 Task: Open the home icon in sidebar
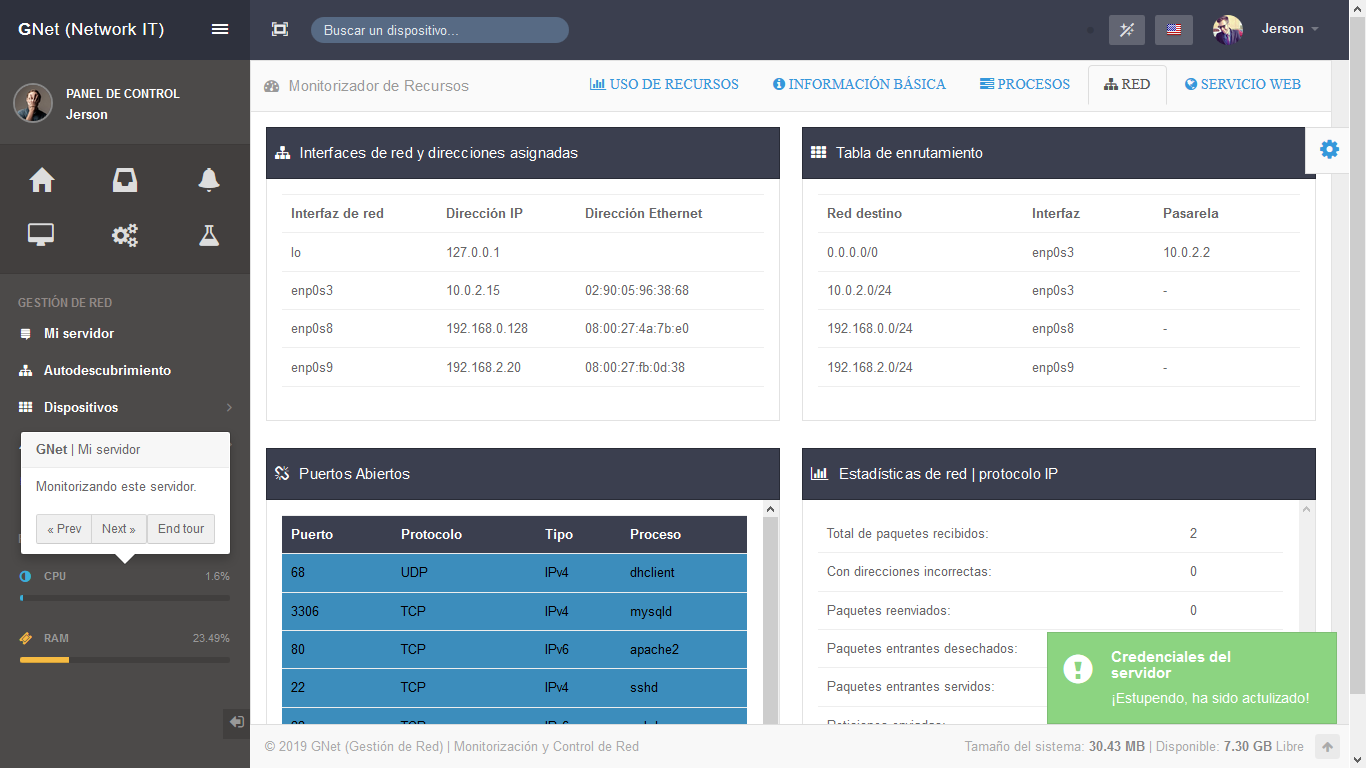[42, 180]
